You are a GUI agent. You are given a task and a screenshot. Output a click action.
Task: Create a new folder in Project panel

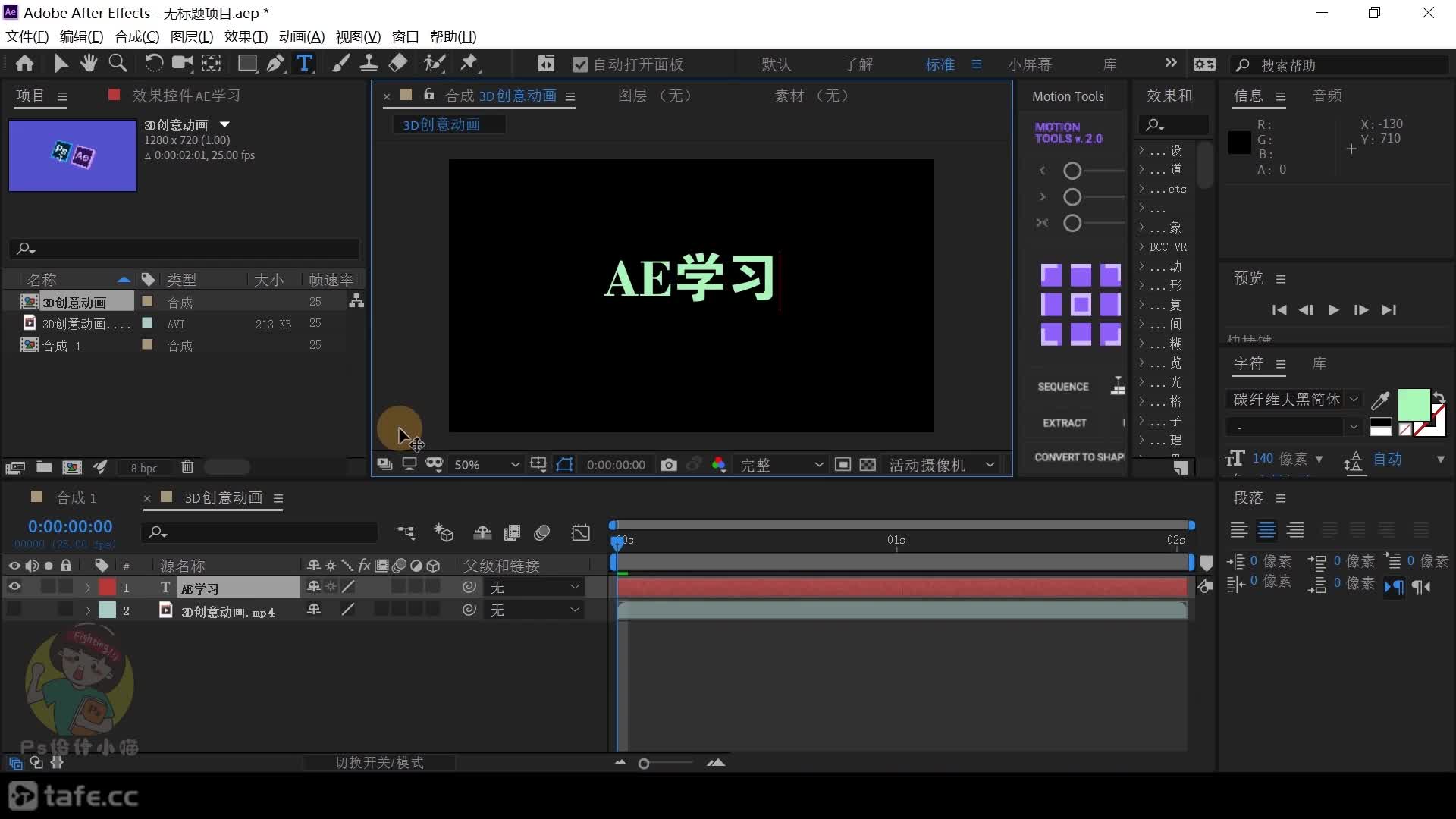[44, 467]
